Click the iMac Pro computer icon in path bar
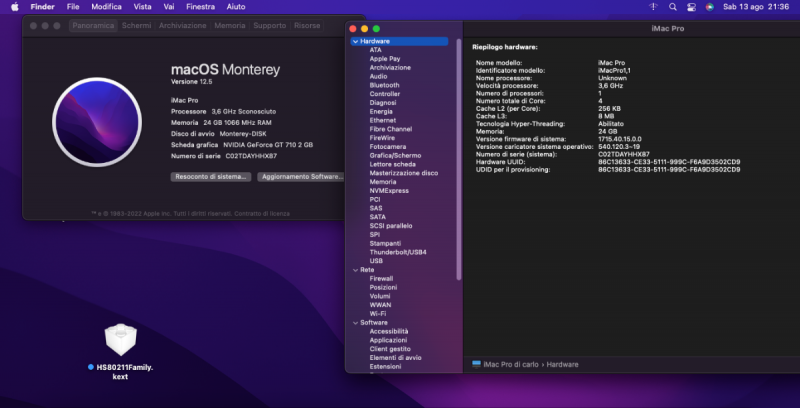The image size is (800, 408). (x=476, y=365)
